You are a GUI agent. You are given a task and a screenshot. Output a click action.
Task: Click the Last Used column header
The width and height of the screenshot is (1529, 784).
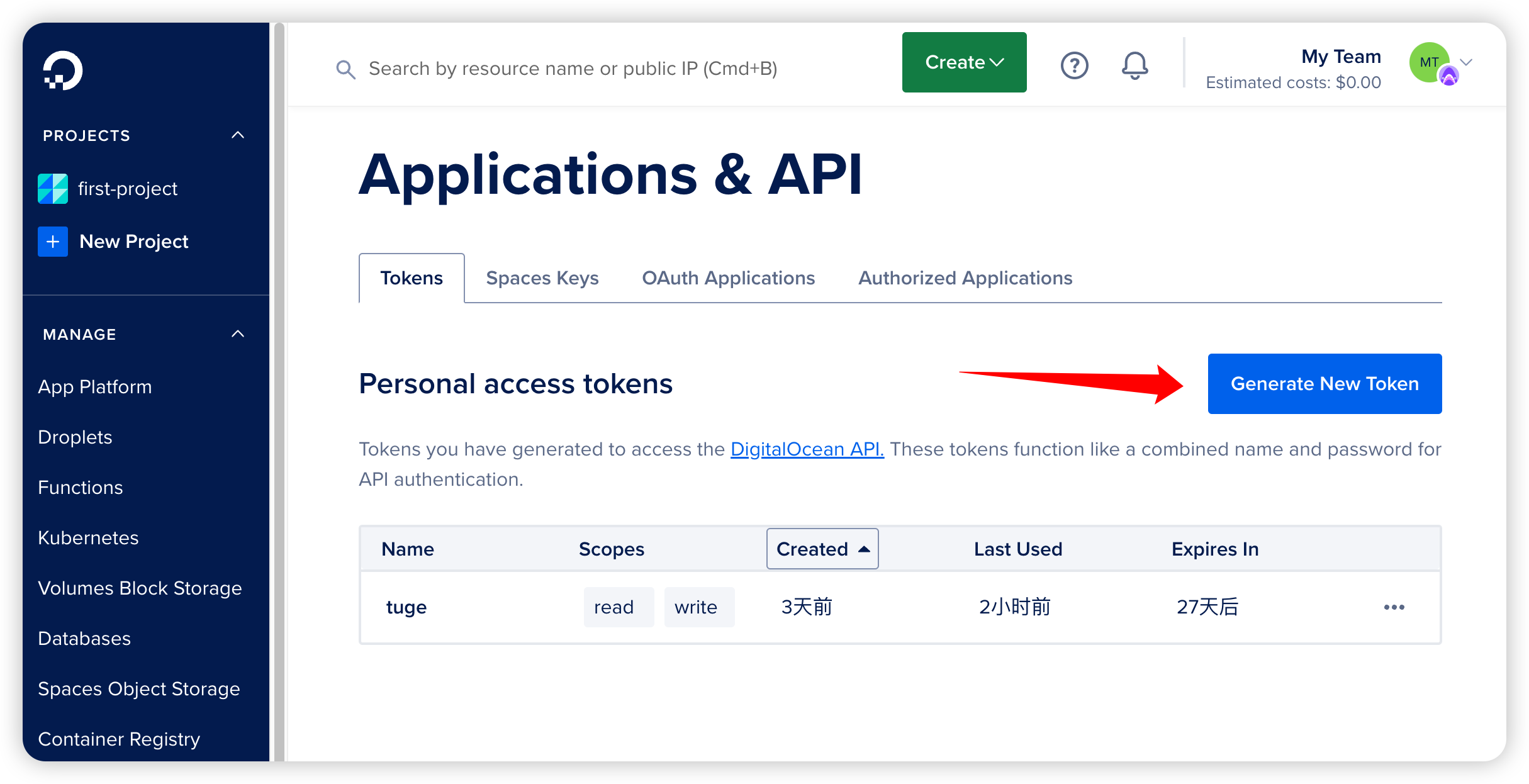[1018, 549]
